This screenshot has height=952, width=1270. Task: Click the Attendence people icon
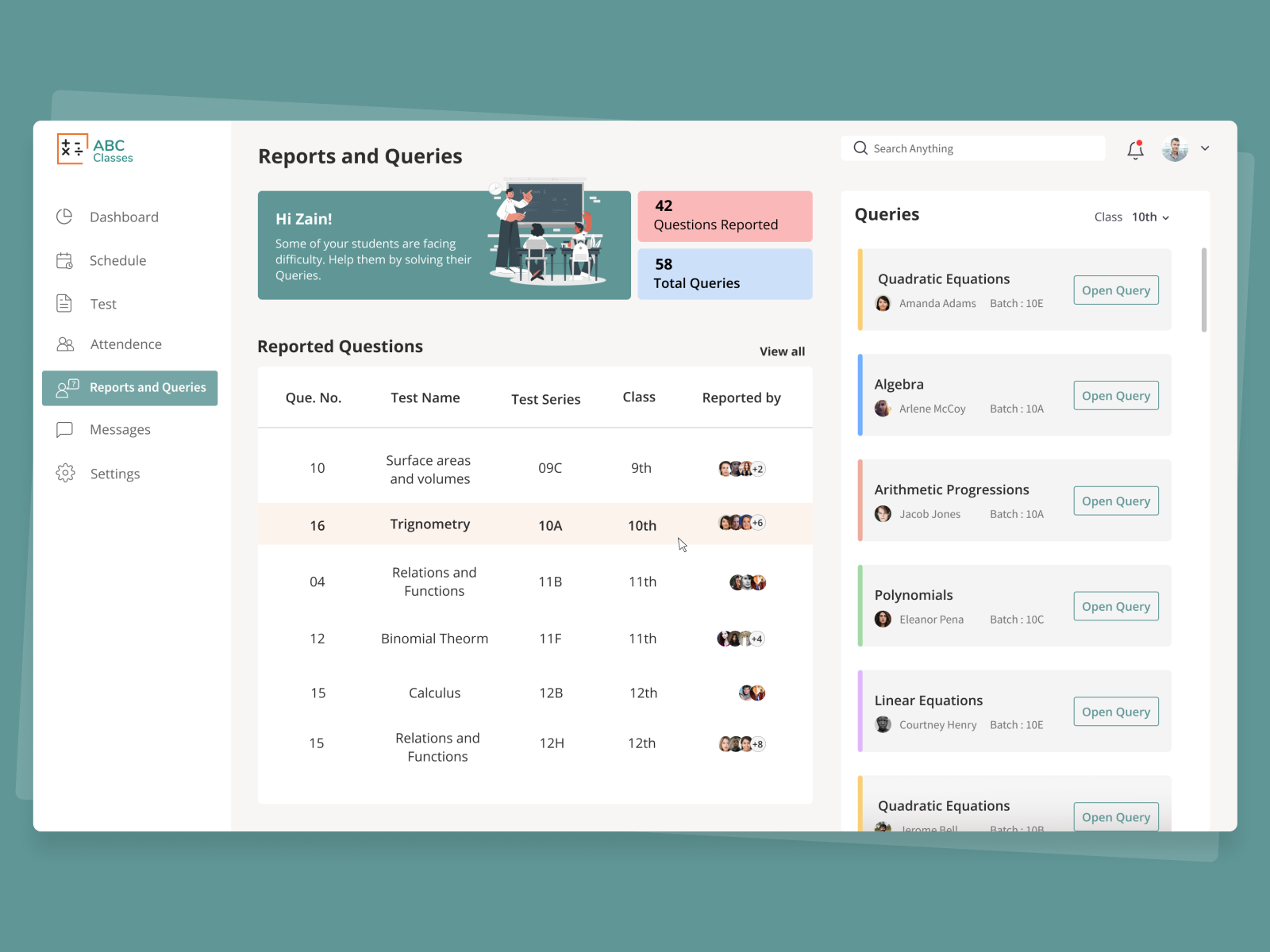(x=64, y=344)
